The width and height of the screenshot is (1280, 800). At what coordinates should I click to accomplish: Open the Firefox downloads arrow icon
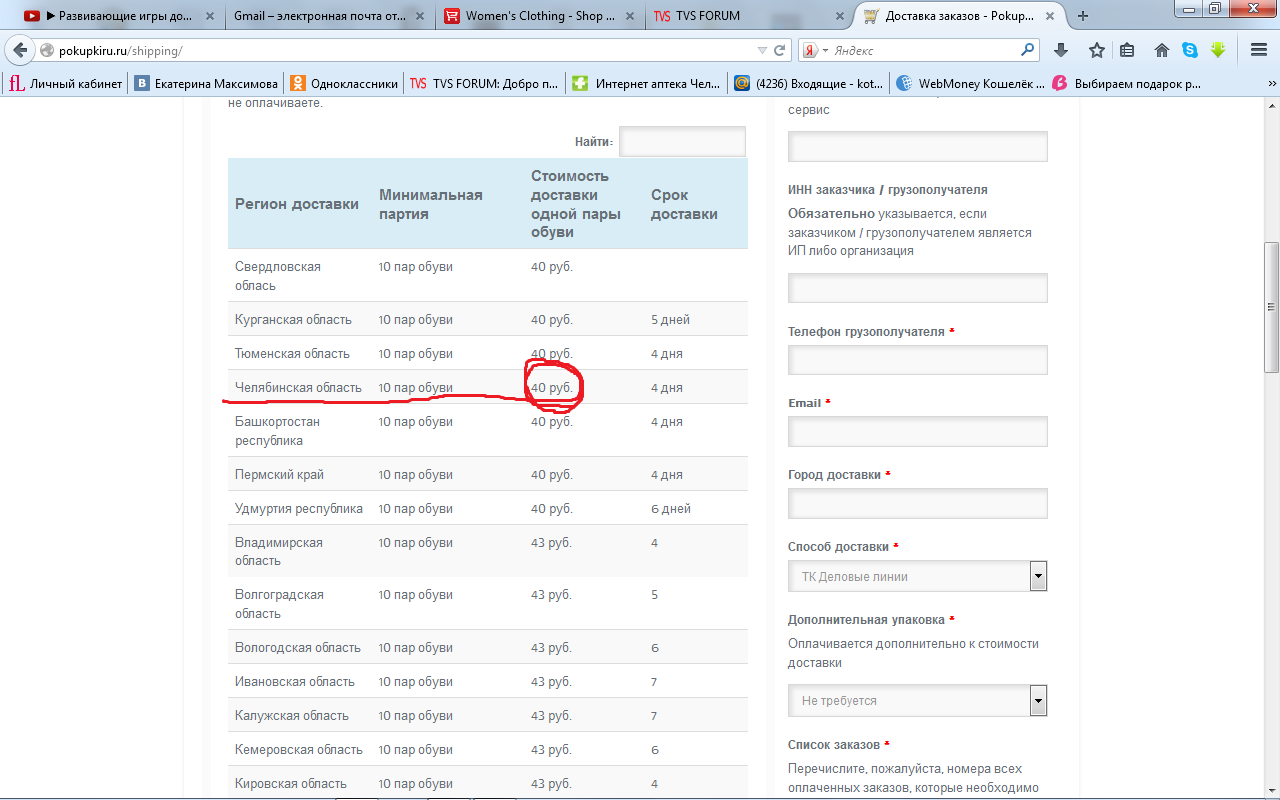click(1061, 50)
